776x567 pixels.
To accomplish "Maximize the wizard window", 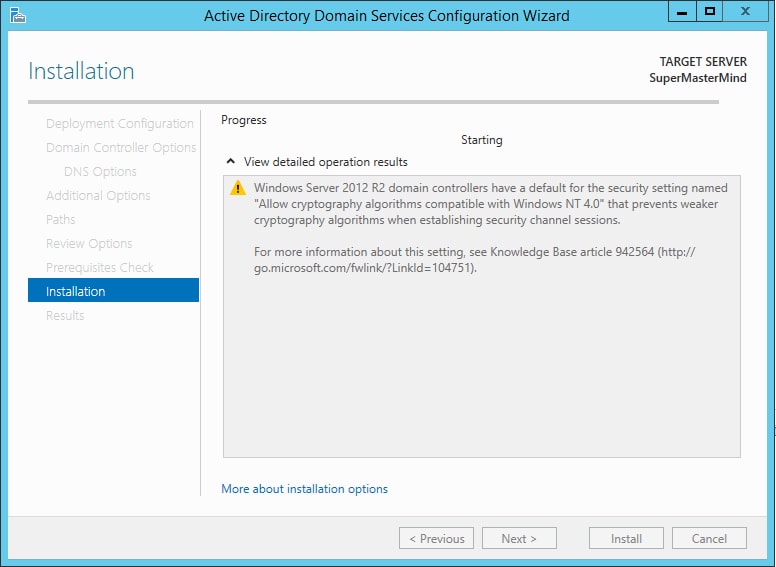I will pos(710,11).
